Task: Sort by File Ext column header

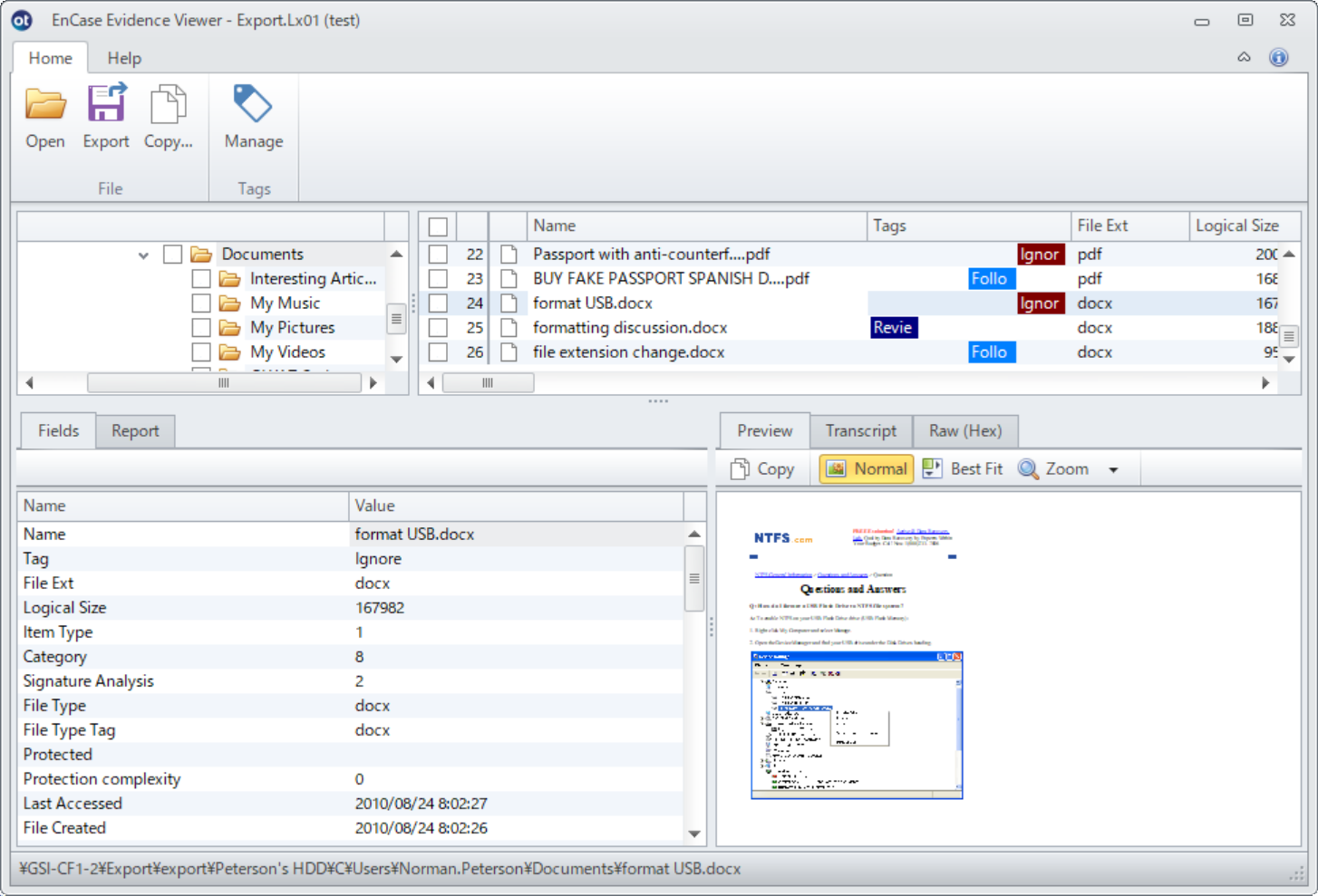Action: tap(1129, 226)
